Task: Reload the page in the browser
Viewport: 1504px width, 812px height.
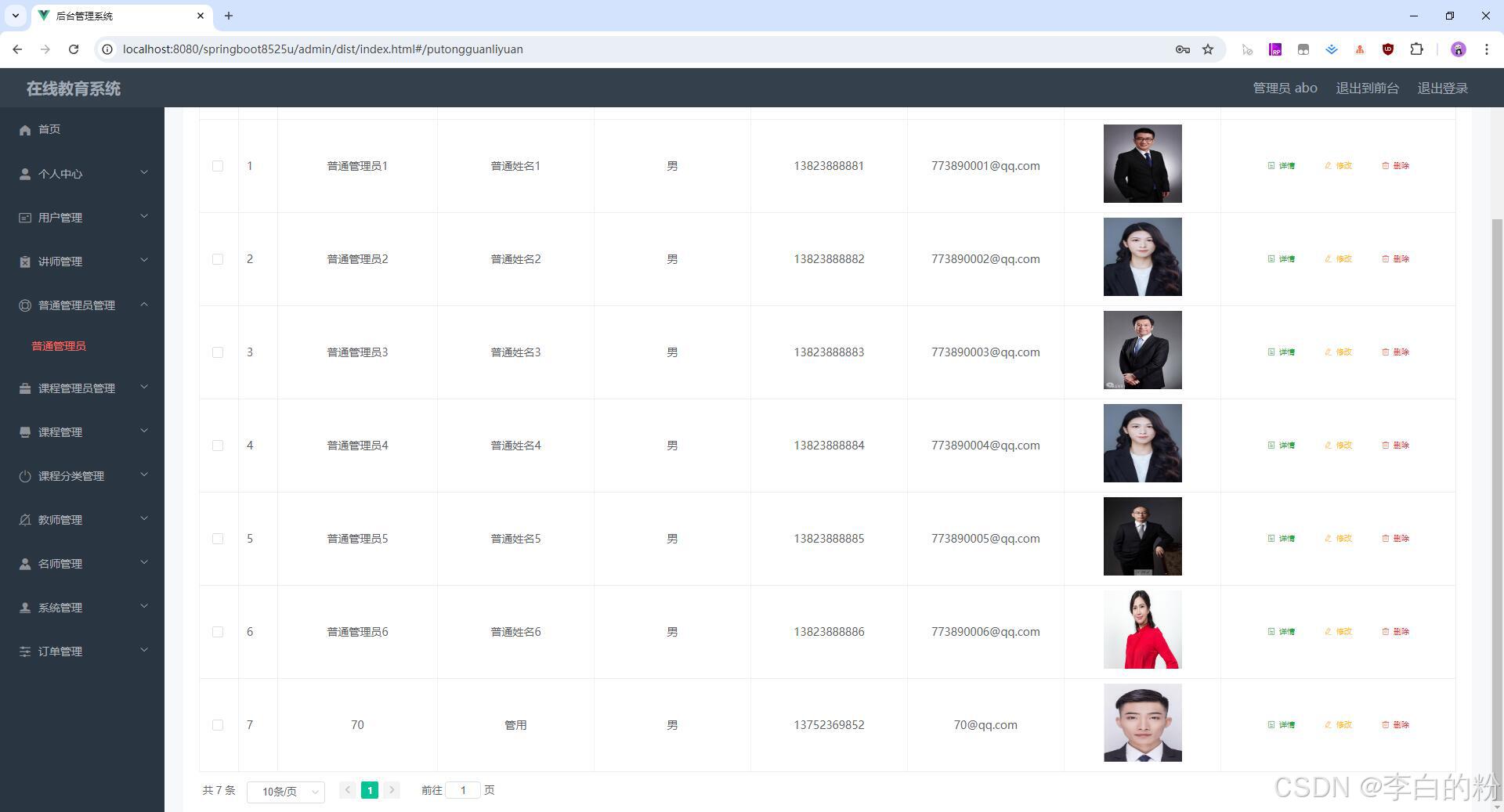Action: (74, 49)
